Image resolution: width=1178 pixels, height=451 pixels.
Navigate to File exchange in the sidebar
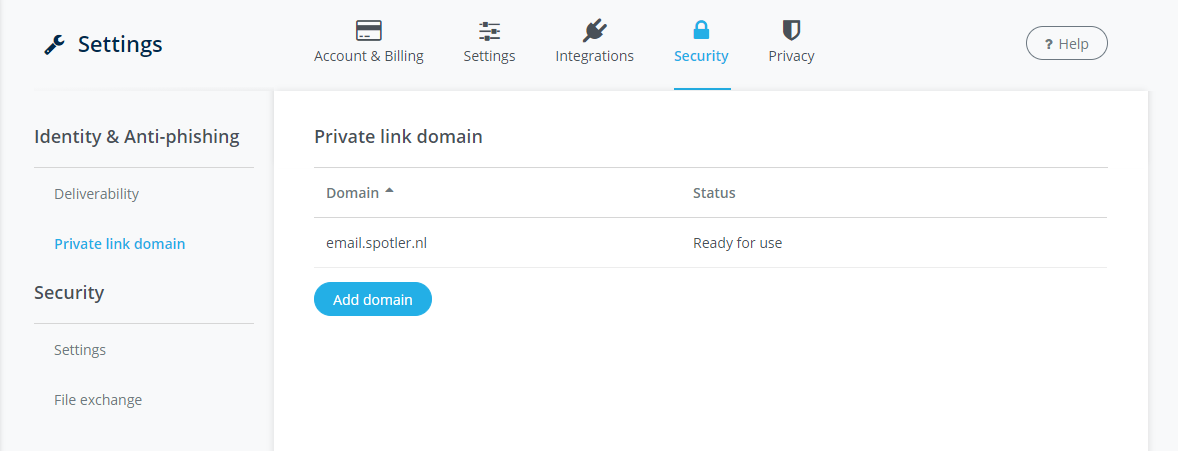[98, 400]
